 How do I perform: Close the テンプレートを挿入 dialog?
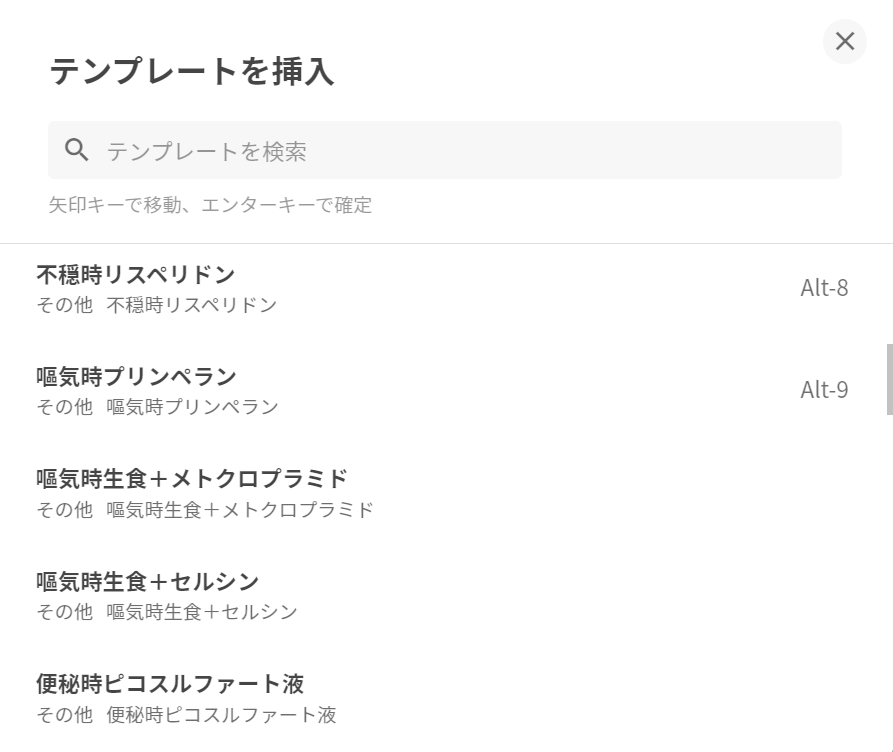point(844,41)
